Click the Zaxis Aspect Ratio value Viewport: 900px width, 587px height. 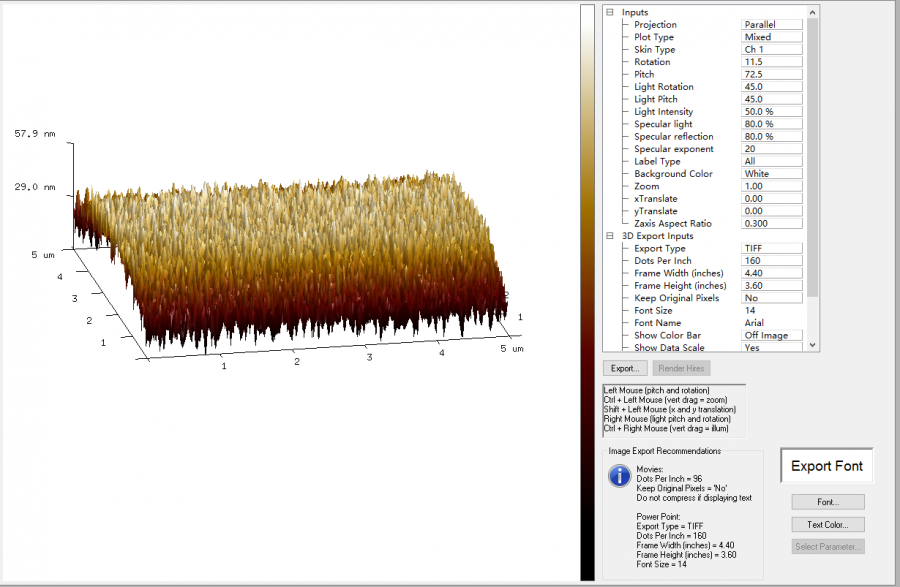tap(771, 224)
